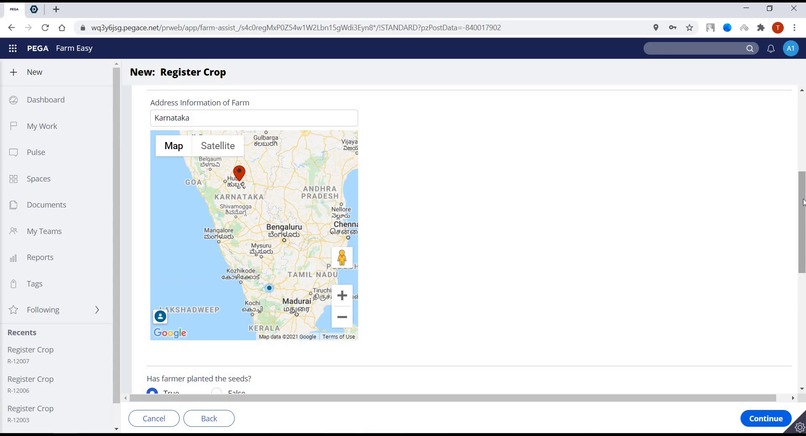The image size is (806, 436).
Task: Click the Following star icon
Action: (13, 310)
